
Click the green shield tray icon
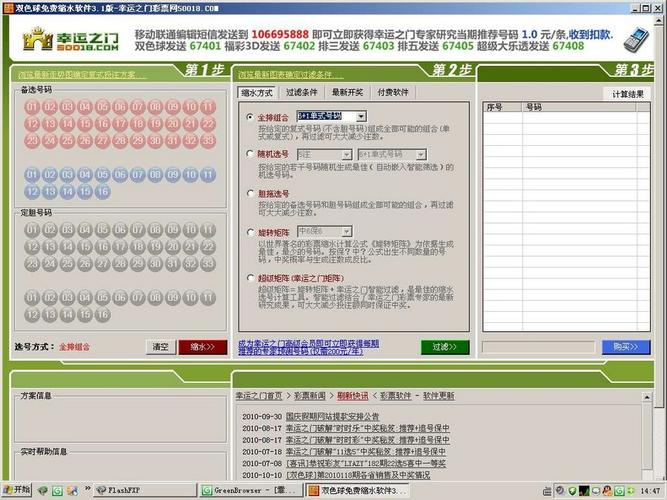[x=572, y=491]
